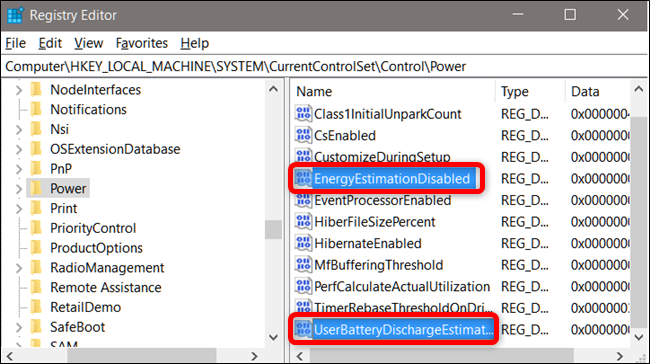This screenshot has width=650, height=364.
Task: Select the Print folder icon
Action: (x=36, y=208)
